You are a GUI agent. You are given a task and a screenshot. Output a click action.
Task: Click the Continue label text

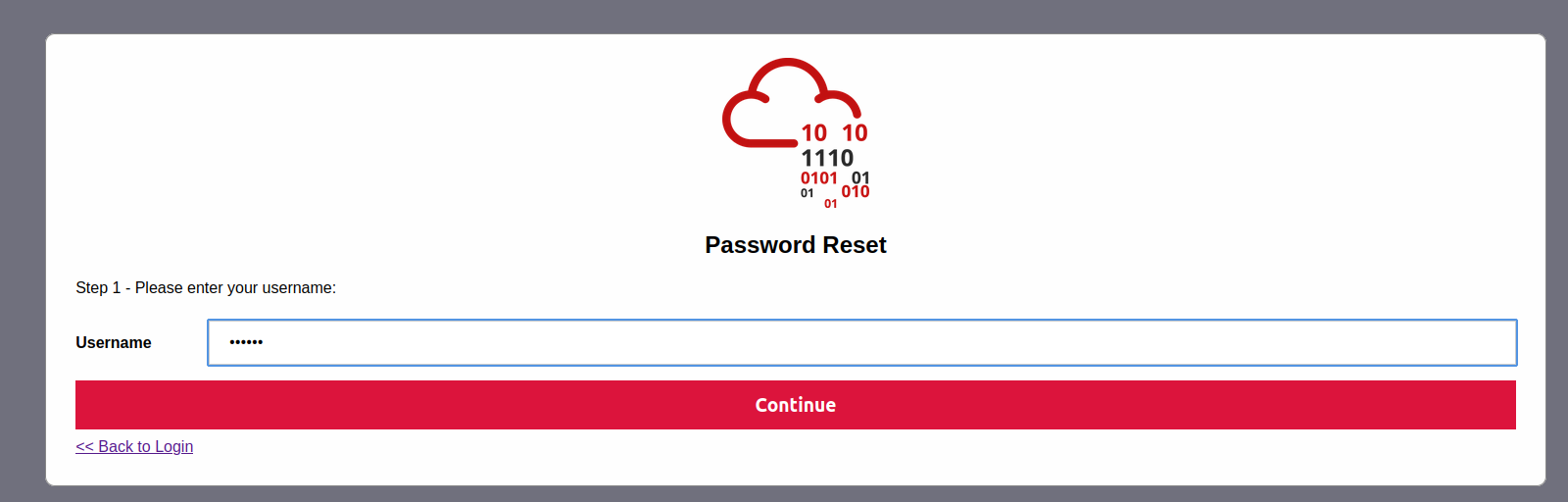(x=796, y=405)
